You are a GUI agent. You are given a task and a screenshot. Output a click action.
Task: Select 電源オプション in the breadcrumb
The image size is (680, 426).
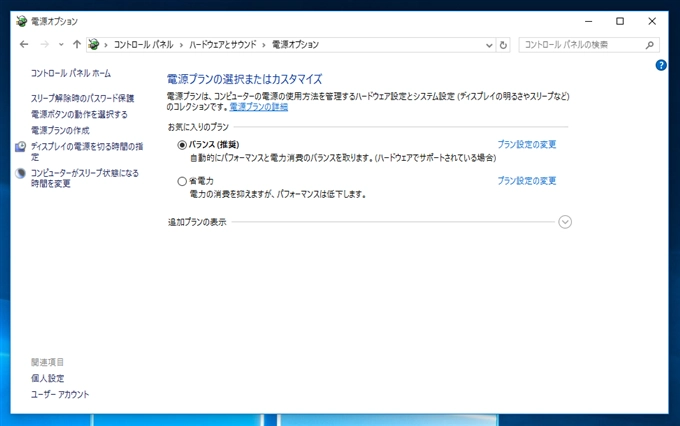(x=295, y=45)
